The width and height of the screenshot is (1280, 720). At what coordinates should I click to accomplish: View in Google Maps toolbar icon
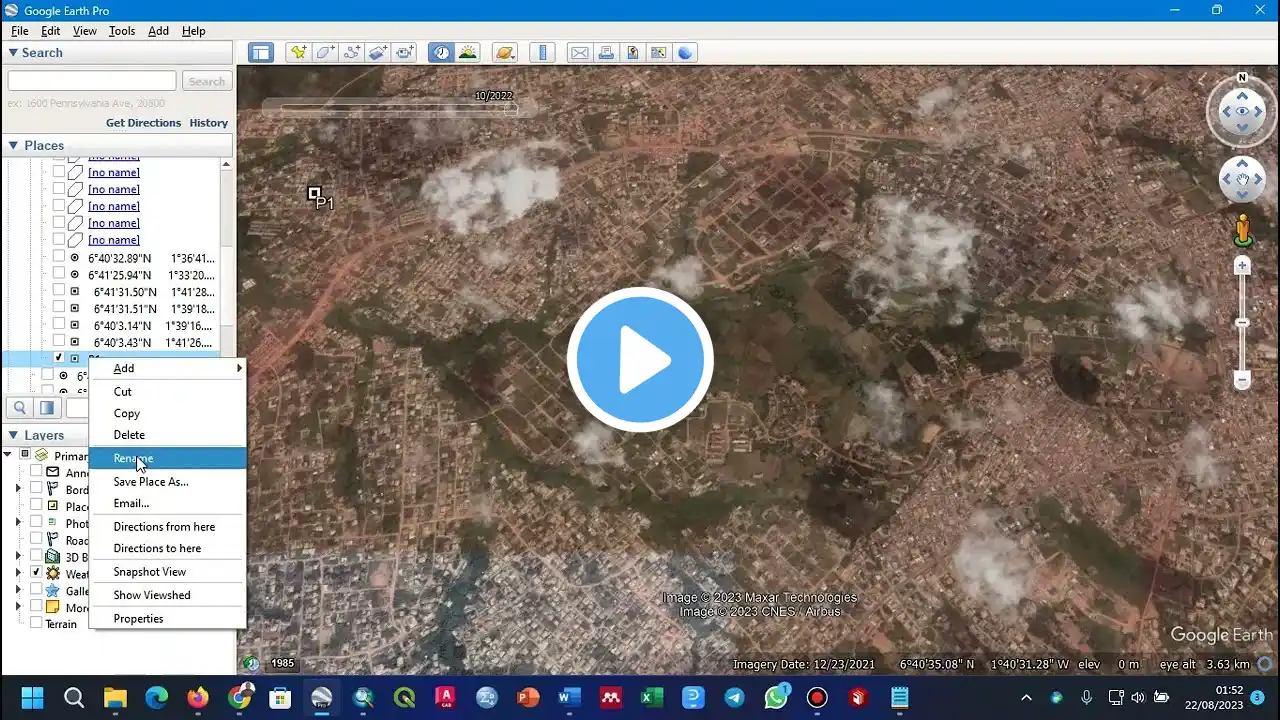[x=659, y=53]
